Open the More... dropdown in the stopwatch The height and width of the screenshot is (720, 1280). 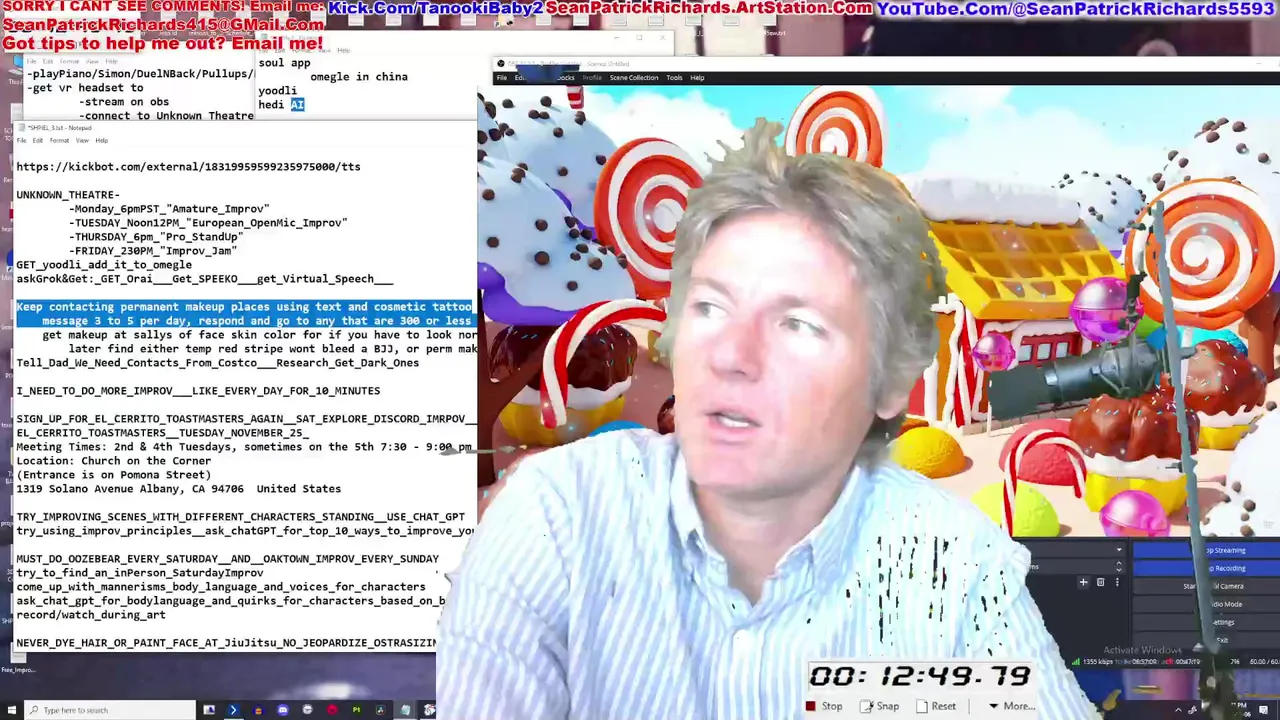1011,706
